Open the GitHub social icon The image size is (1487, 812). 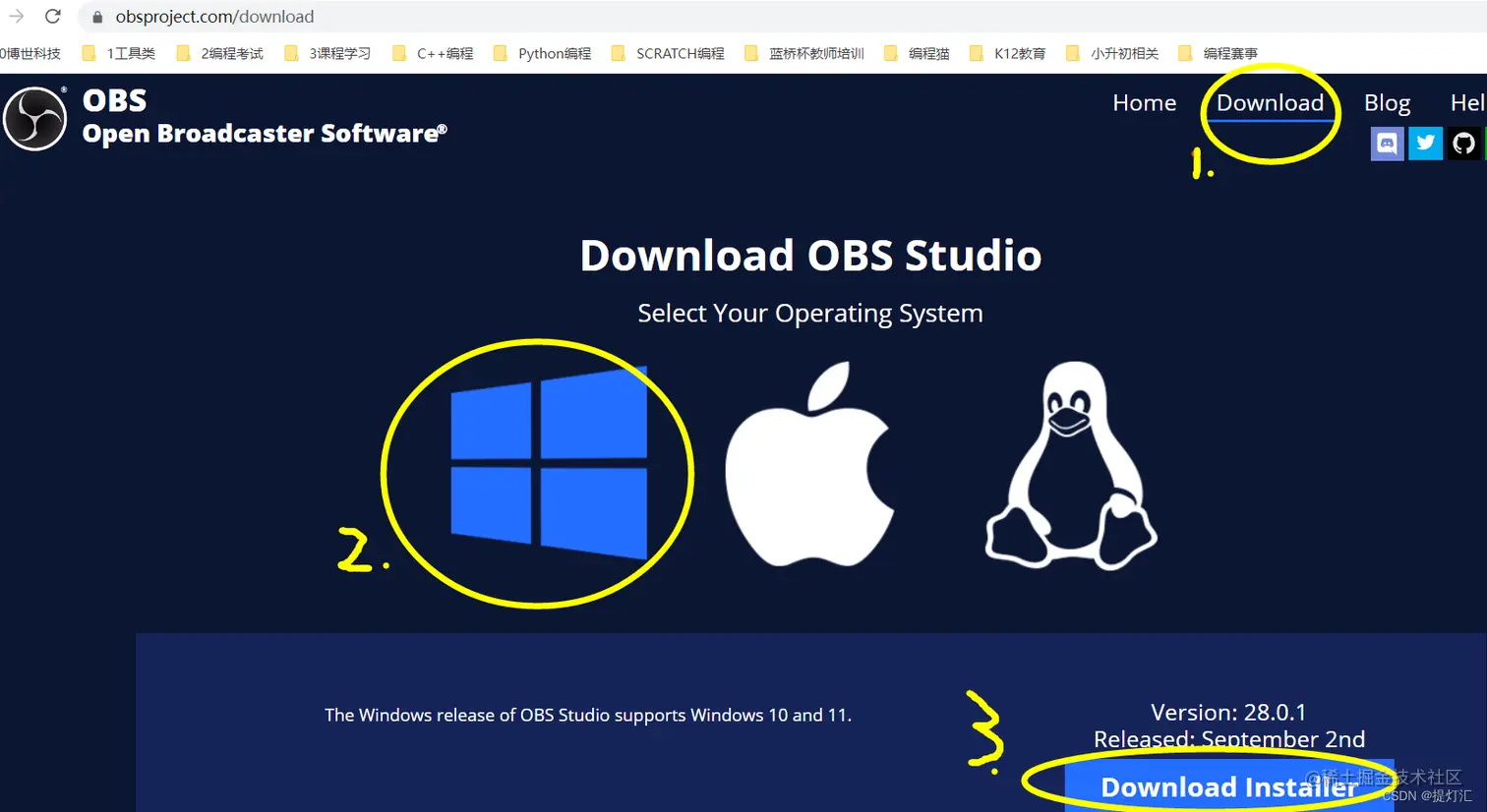(1463, 144)
